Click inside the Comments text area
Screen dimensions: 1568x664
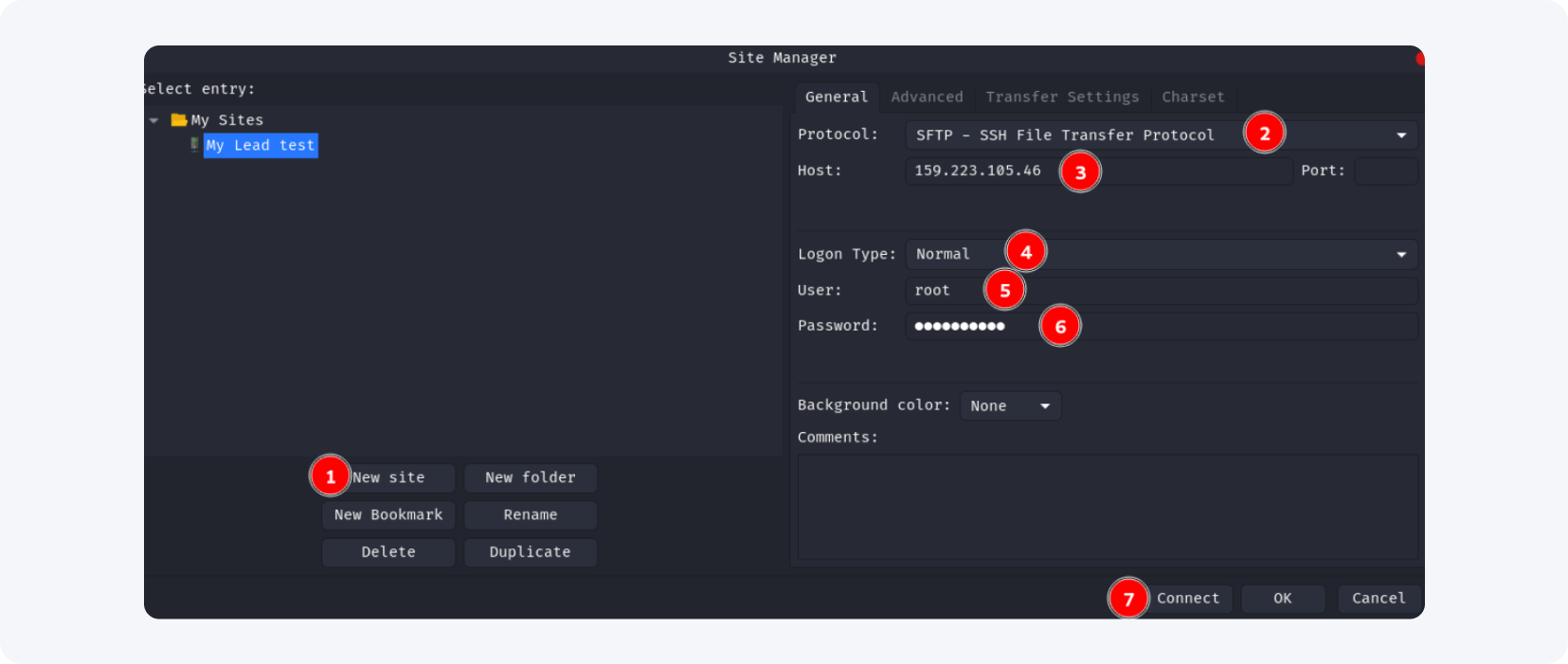point(1107,507)
